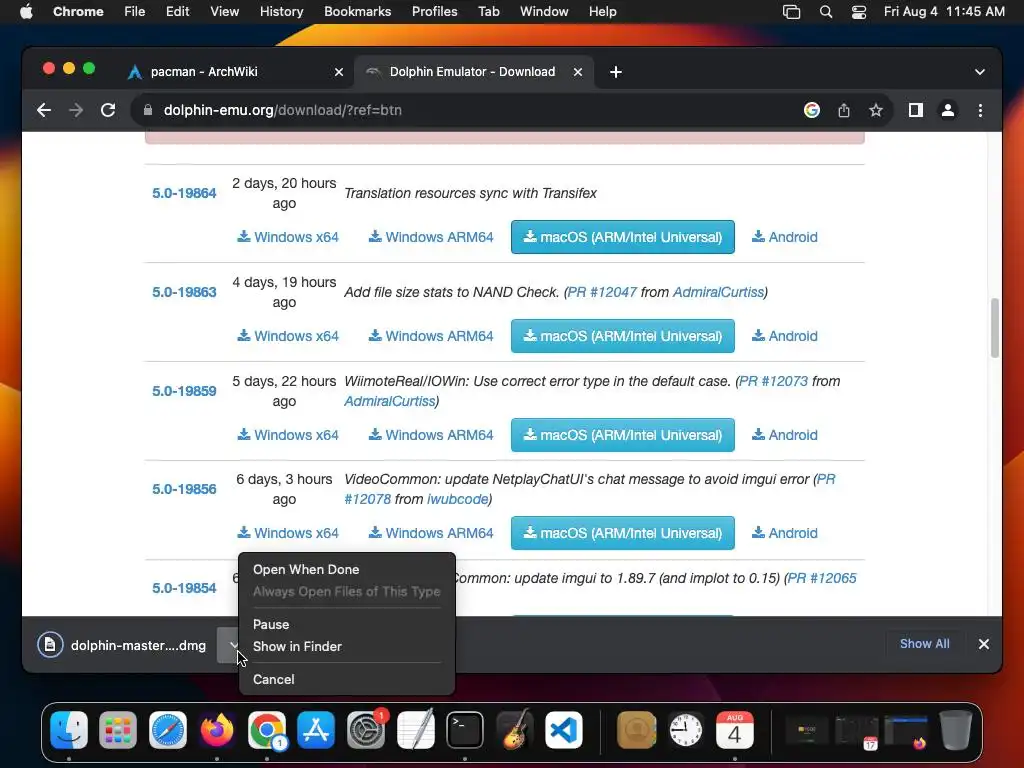This screenshot has height=768, width=1024.
Task: Open the History menu in menu bar
Action: (281, 12)
